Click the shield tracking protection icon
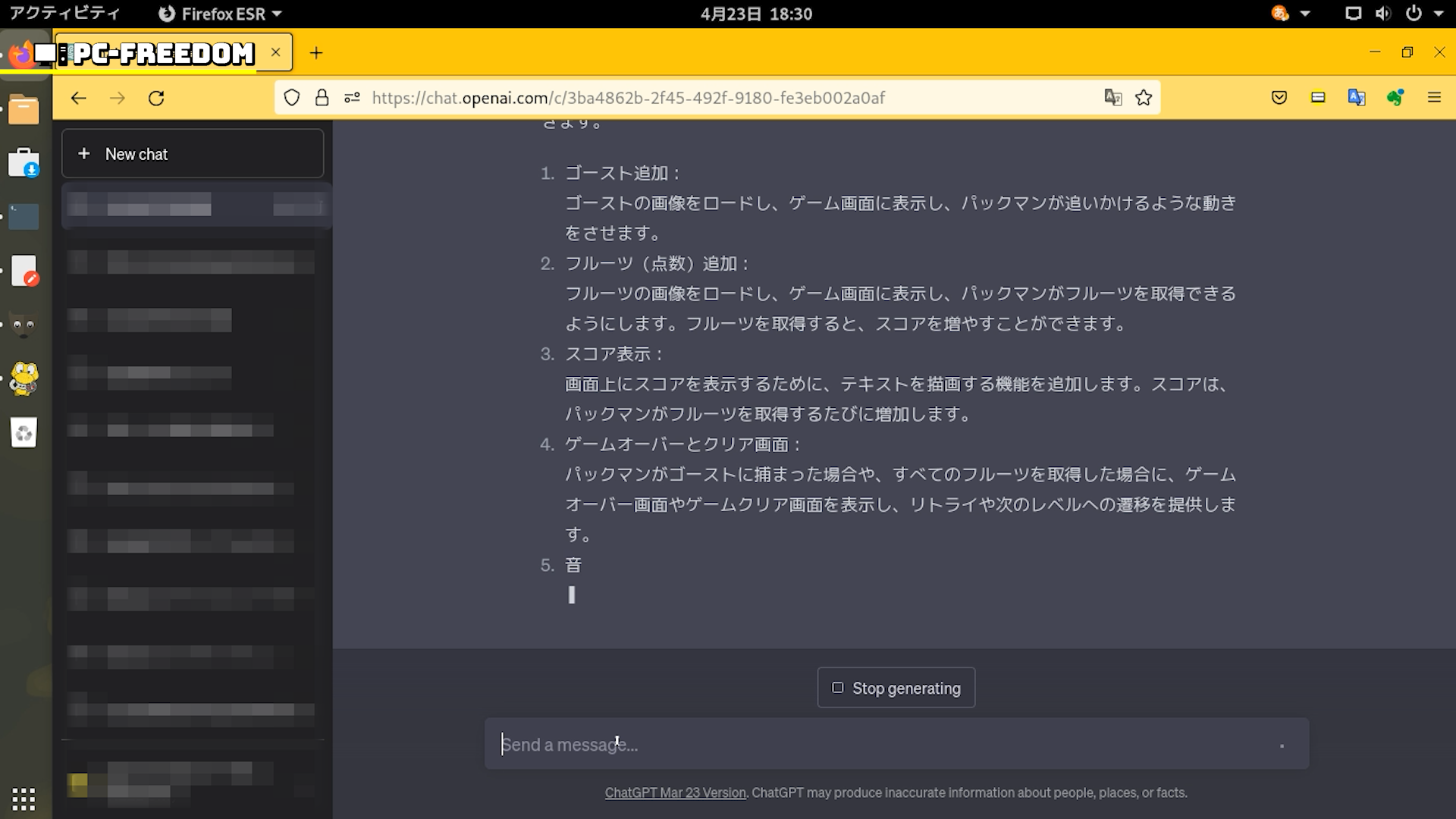Screen dimensions: 1456x819 coord(292,98)
